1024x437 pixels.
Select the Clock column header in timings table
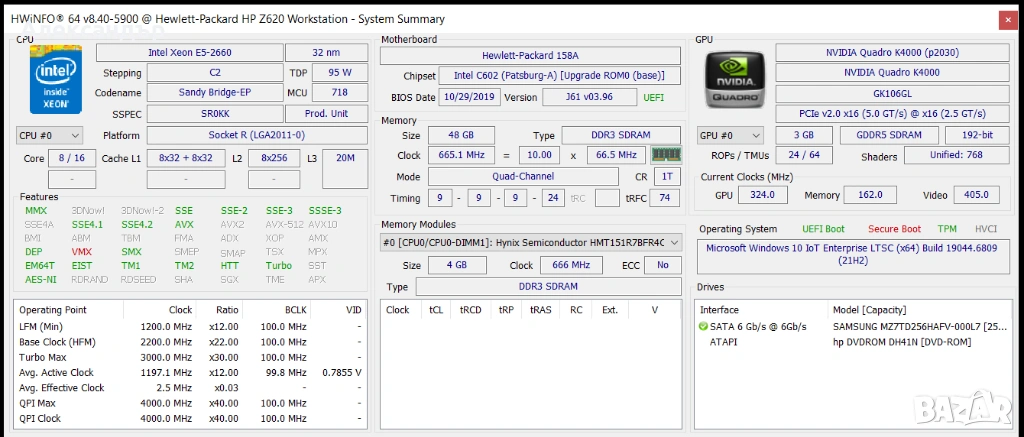click(398, 310)
